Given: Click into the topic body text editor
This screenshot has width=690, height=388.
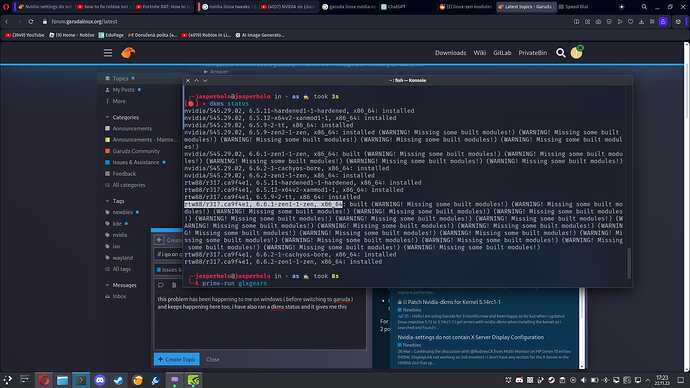Looking at the screenshot, I should tap(260, 321).
